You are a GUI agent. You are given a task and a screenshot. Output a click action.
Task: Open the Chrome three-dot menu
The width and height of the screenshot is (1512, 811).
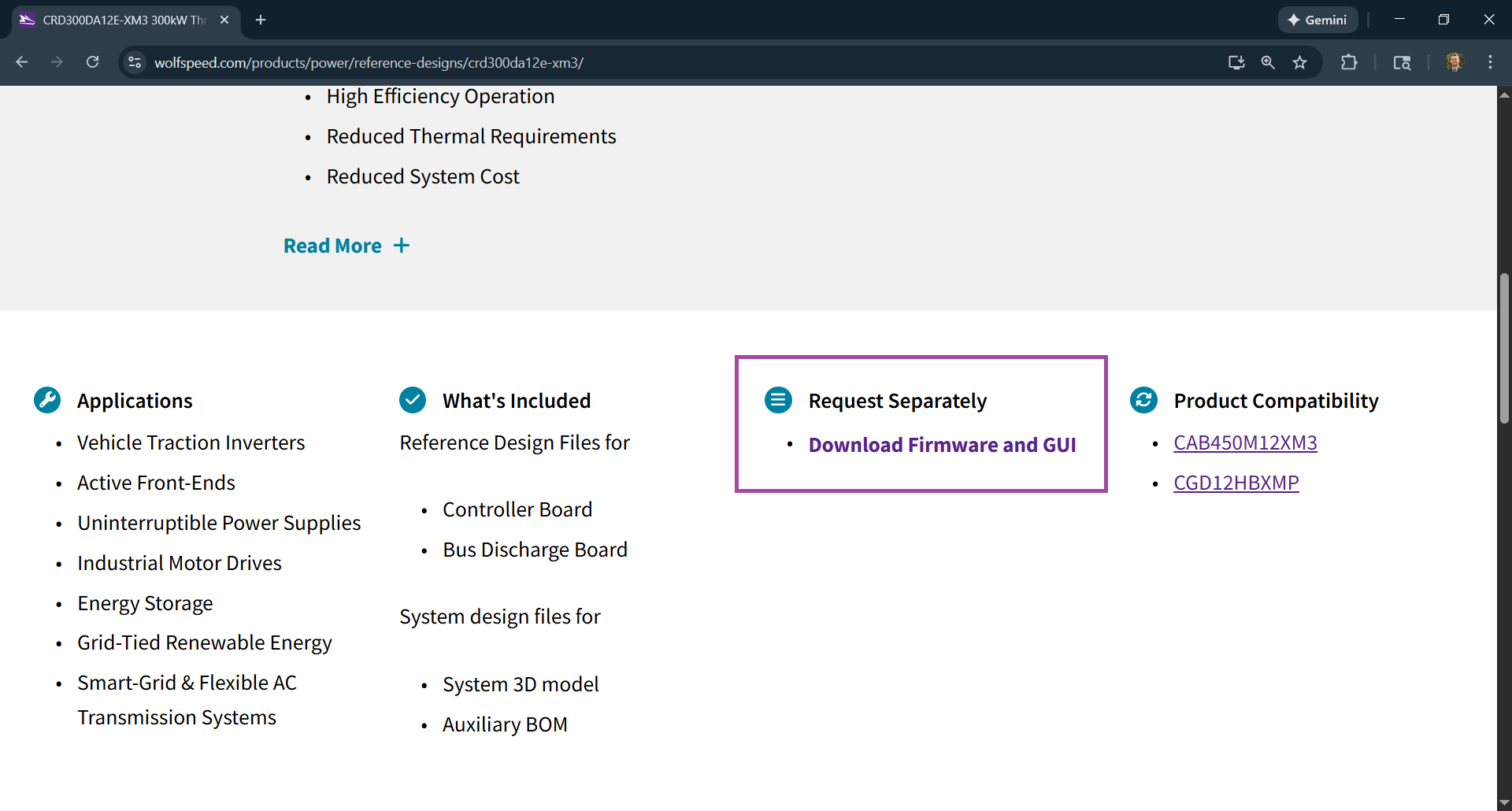(1490, 62)
